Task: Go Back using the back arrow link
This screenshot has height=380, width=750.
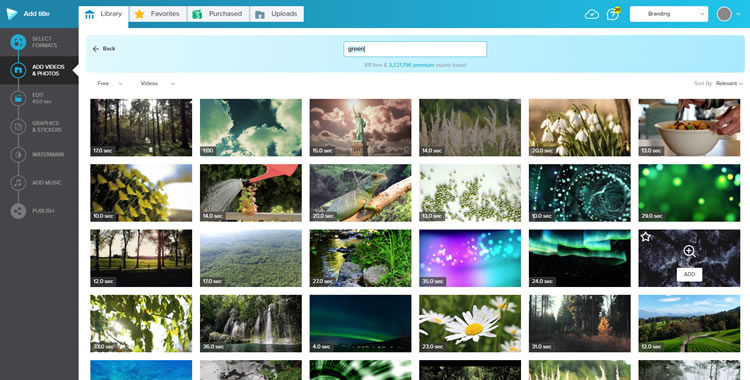Action: coord(104,49)
